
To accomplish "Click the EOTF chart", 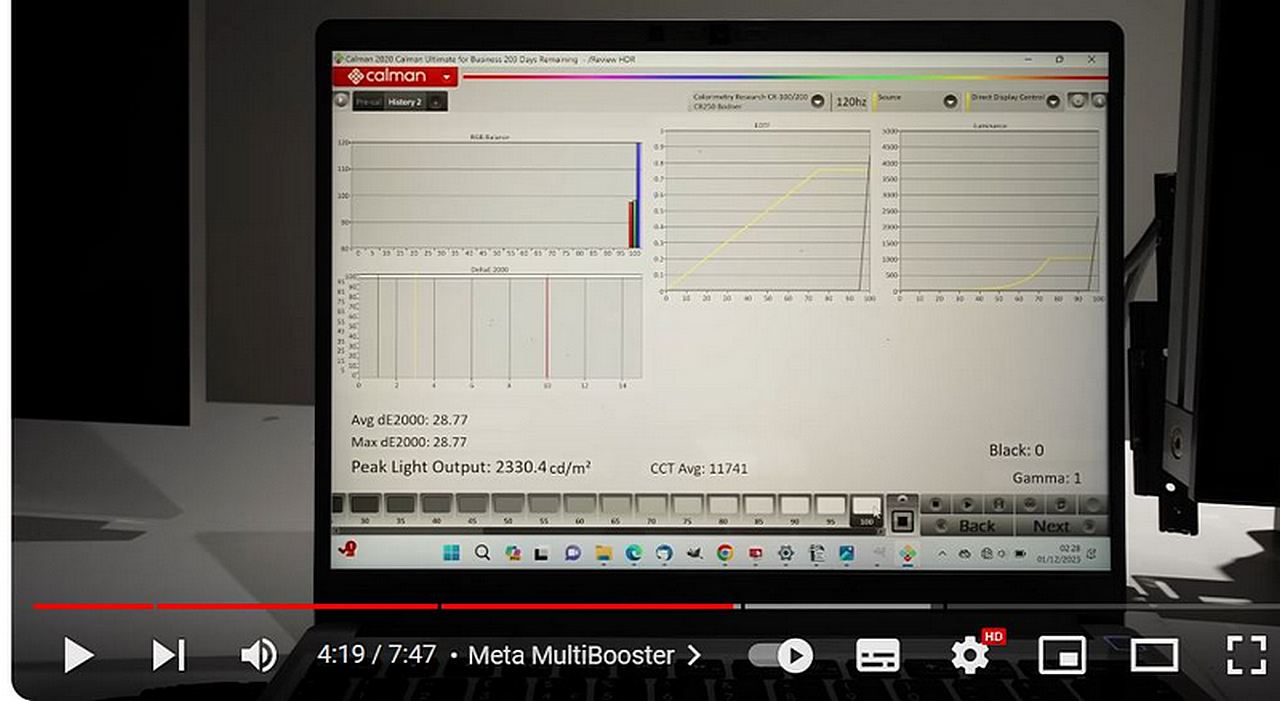I will 766,213.
